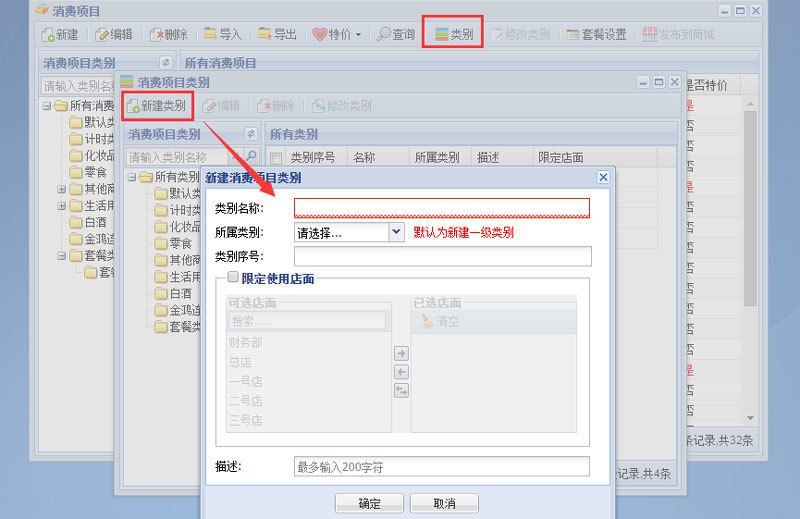Minimize the 消费项目 main window

724,11
